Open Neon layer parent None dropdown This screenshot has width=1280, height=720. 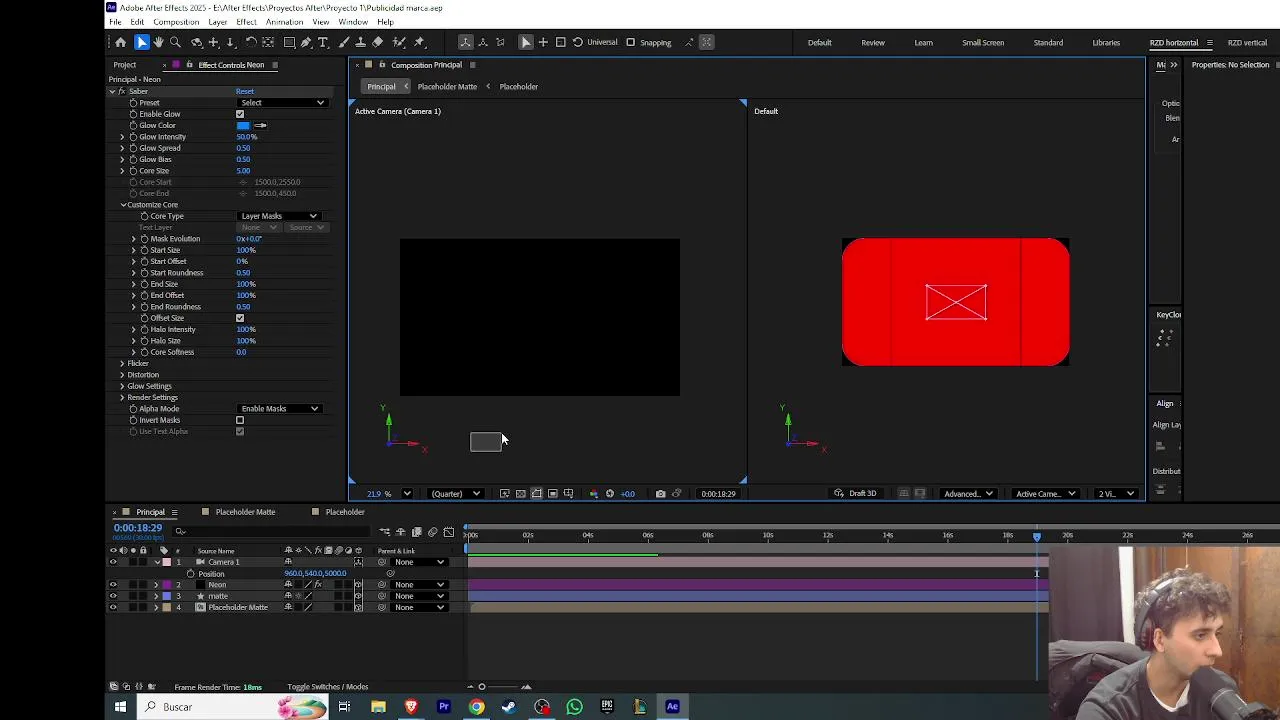[419, 585]
